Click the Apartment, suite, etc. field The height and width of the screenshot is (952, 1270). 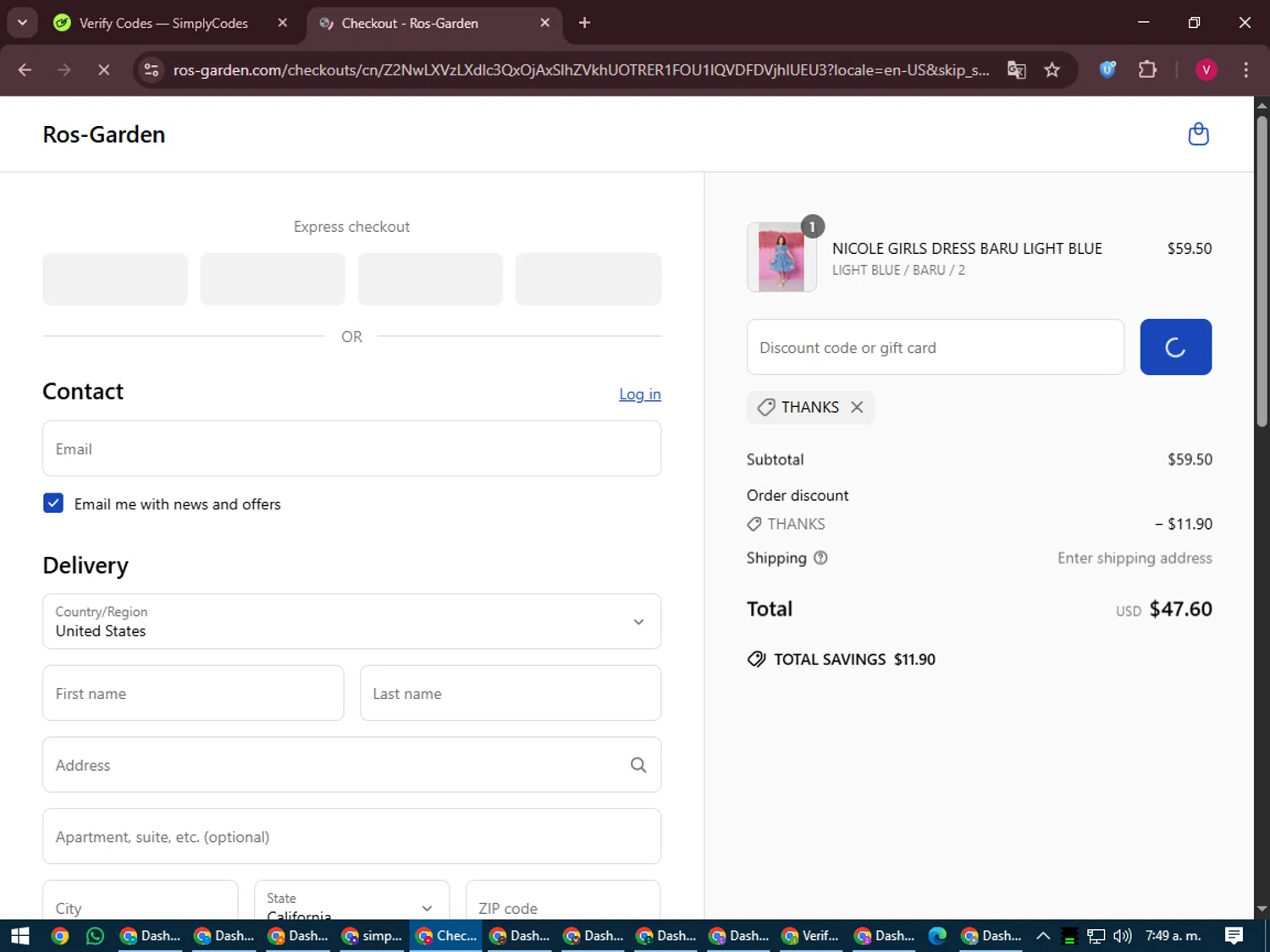point(351,836)
